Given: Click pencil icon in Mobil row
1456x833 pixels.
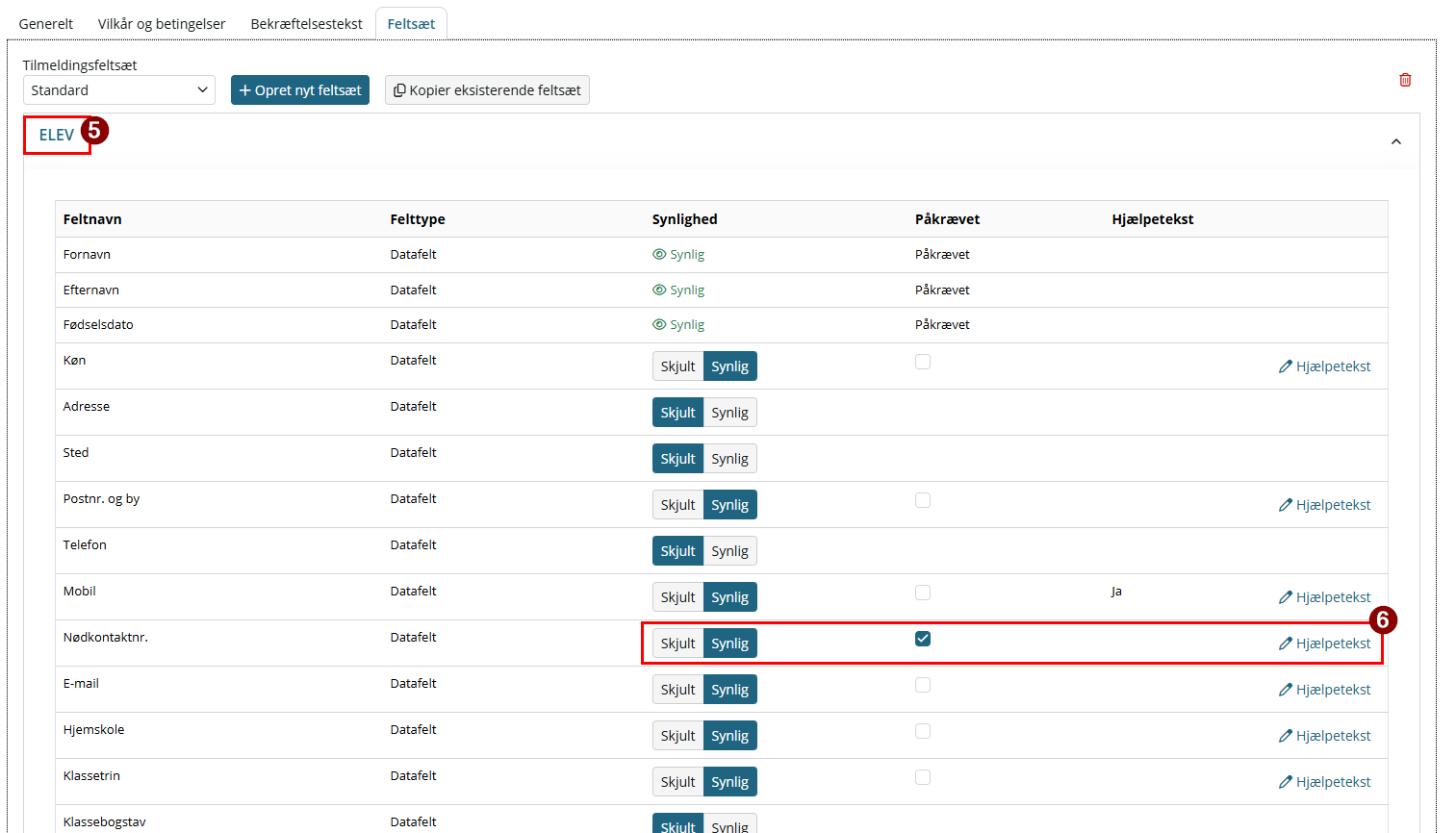Looking at the screenshot, I should click(x=1285, y=597).
